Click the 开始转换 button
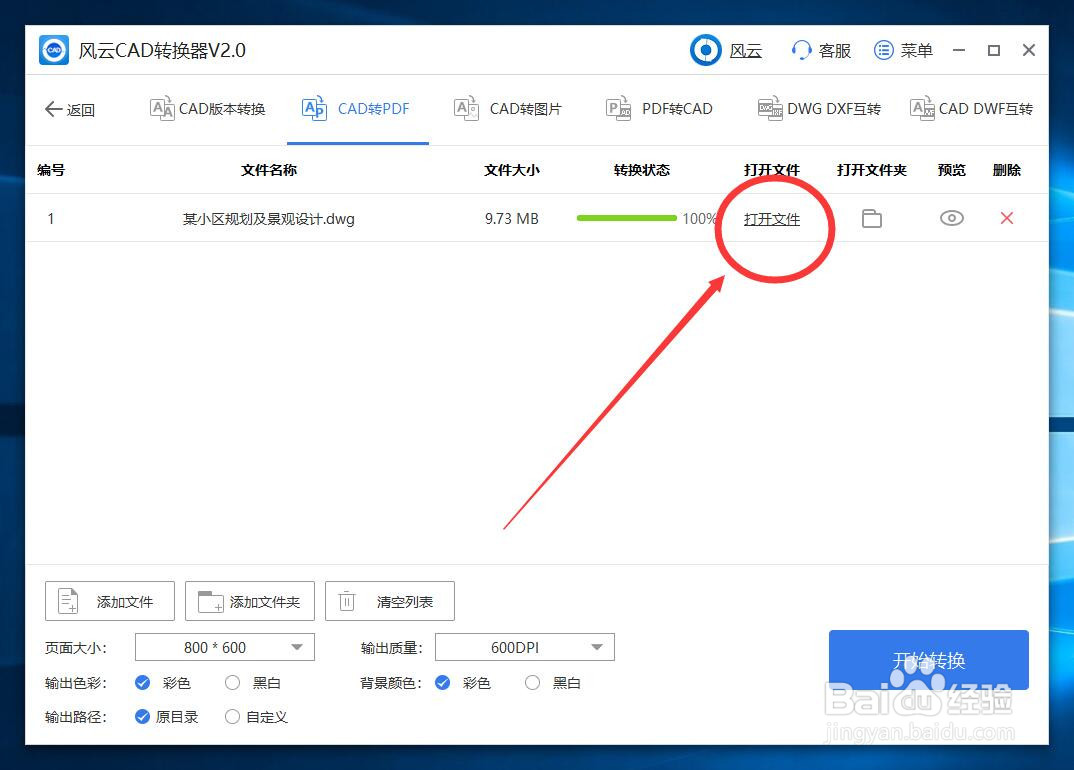This screenshot has height=770, width=1074. click(929, 660)
